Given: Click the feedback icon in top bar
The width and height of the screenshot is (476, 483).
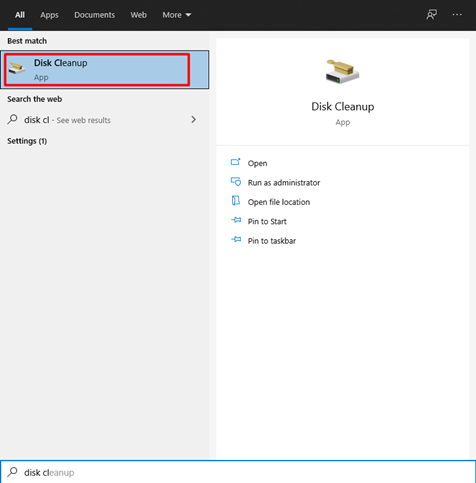Looking at the screenshot, I should [431, 15].
